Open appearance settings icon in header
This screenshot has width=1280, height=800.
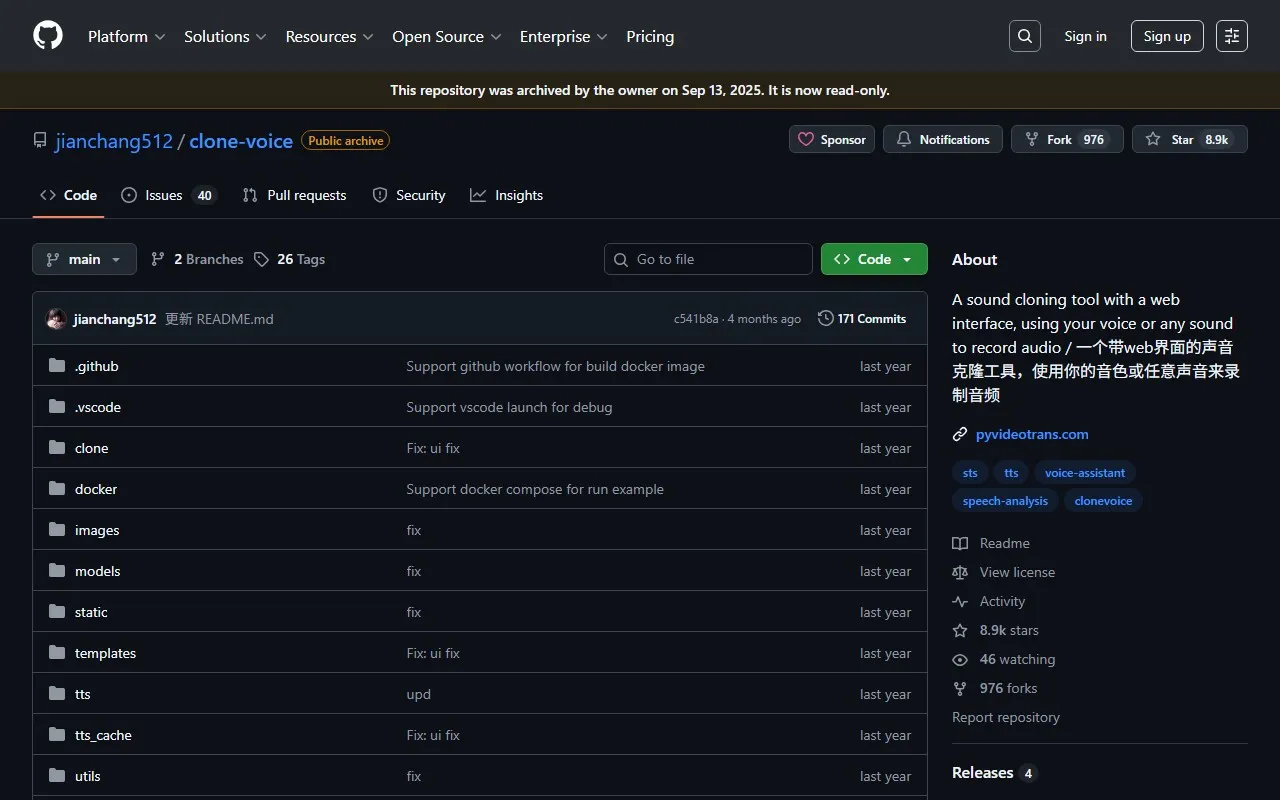(x=1232, y=36)
